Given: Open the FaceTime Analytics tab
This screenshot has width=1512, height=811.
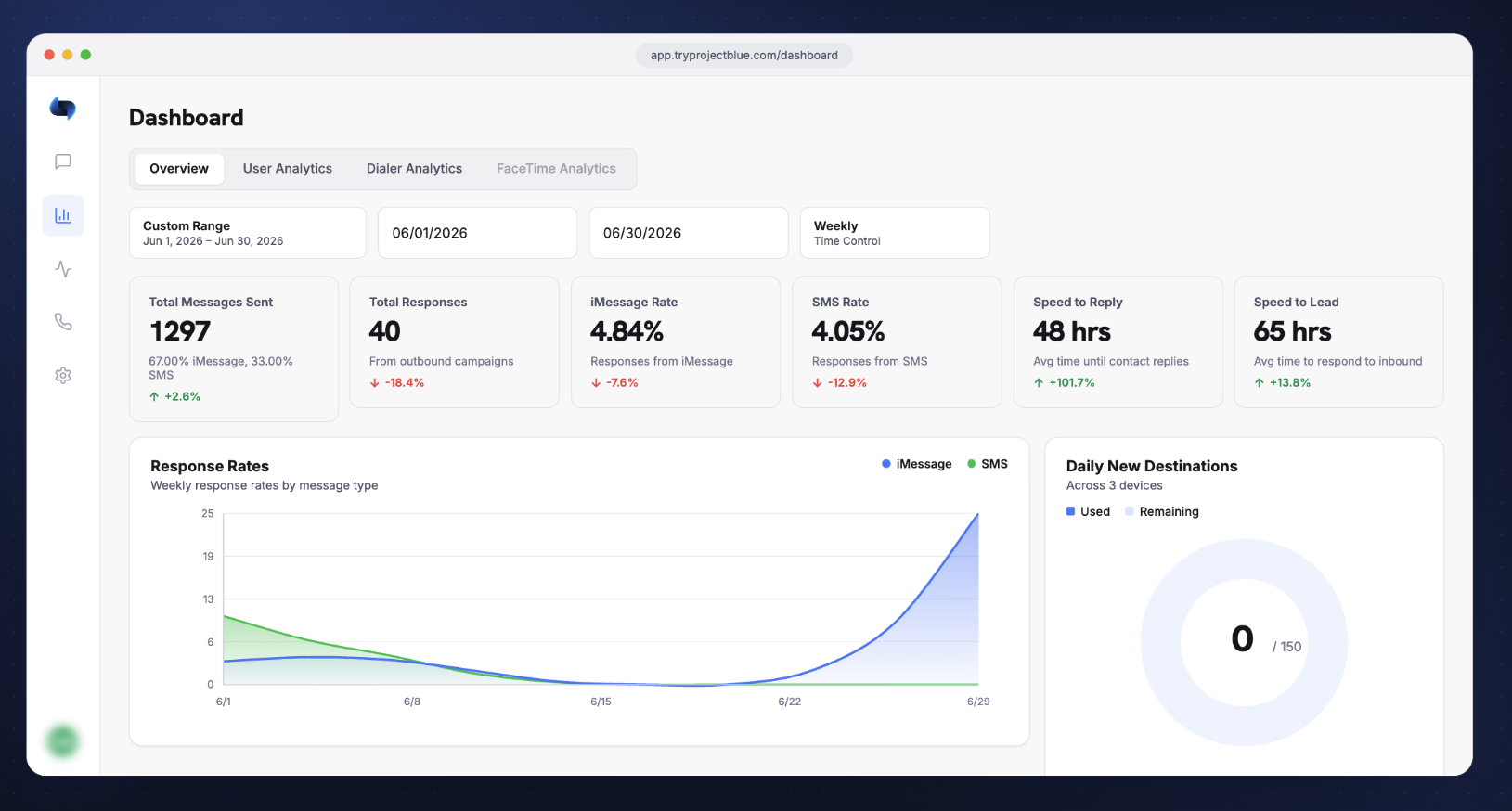Looking at the screenshot, I should (x=556, y=169).
